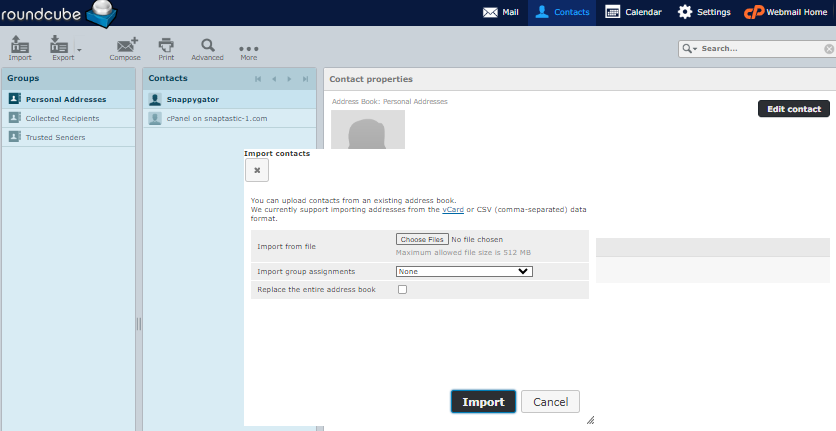
Task: Click the Choose Files button
Action: pyautogui.click(x=422, y=240)
